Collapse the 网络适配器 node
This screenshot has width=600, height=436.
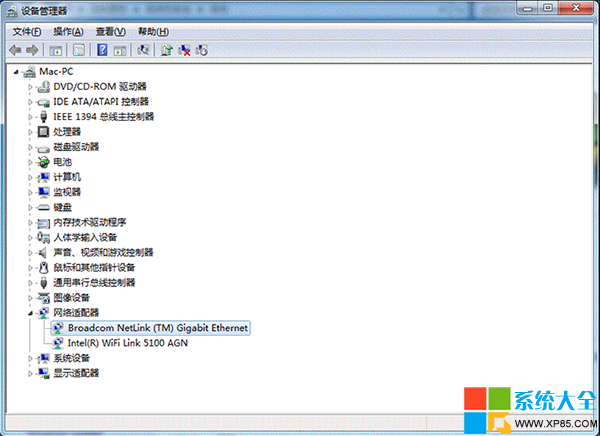[30, 313]
